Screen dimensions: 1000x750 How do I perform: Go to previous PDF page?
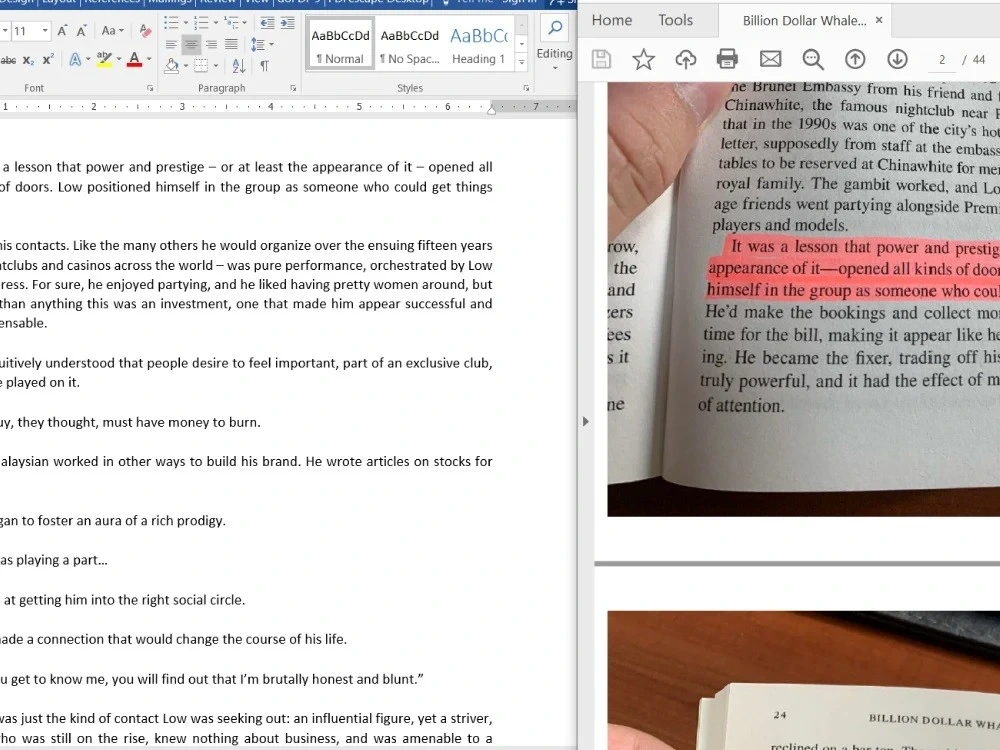point(855,59)
